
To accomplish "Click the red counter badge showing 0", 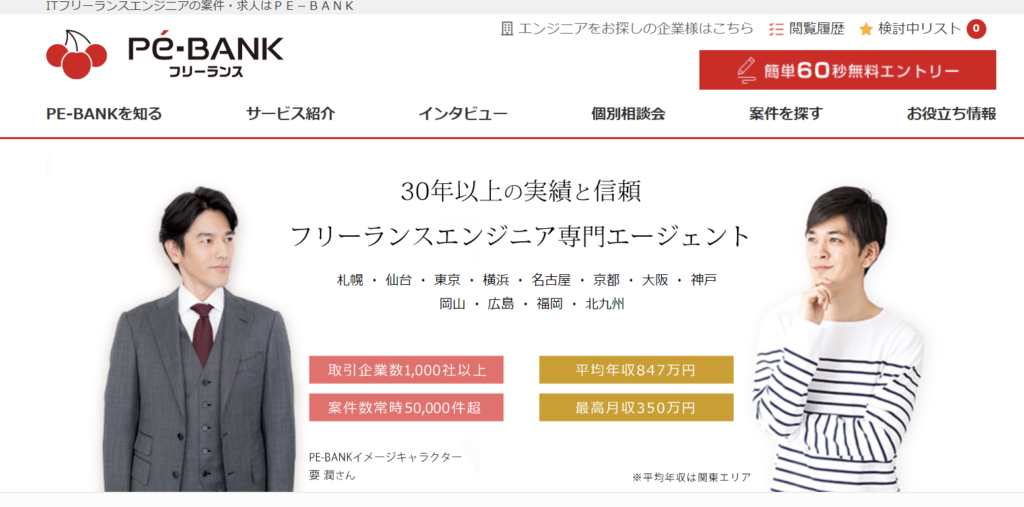I will (x=976, y=29).
